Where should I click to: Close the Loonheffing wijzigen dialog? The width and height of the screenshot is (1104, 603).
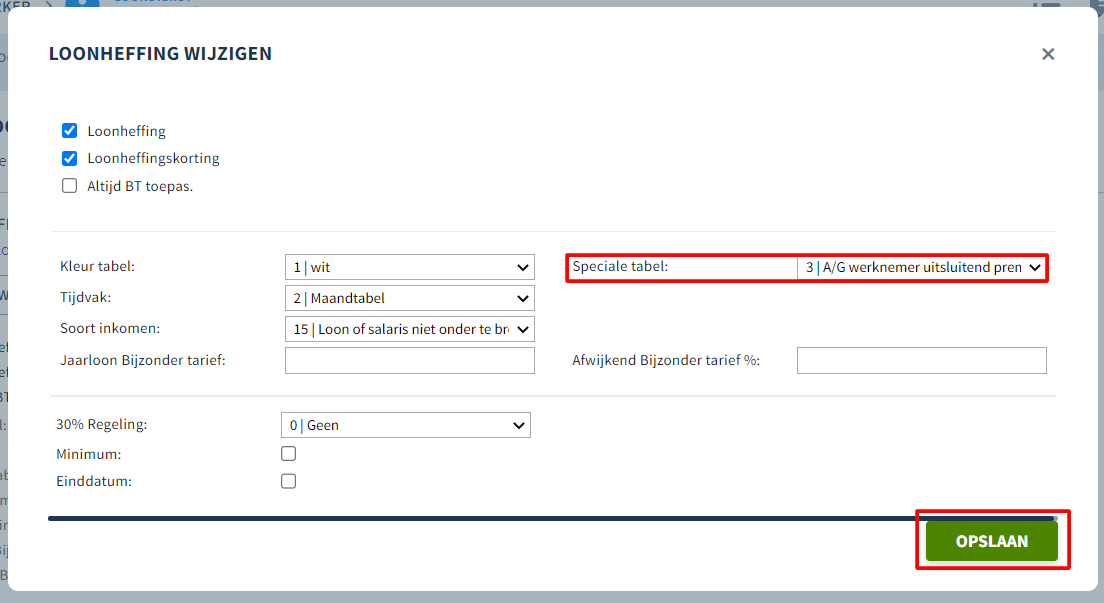pyautogui.click(x=1048, y=54)
